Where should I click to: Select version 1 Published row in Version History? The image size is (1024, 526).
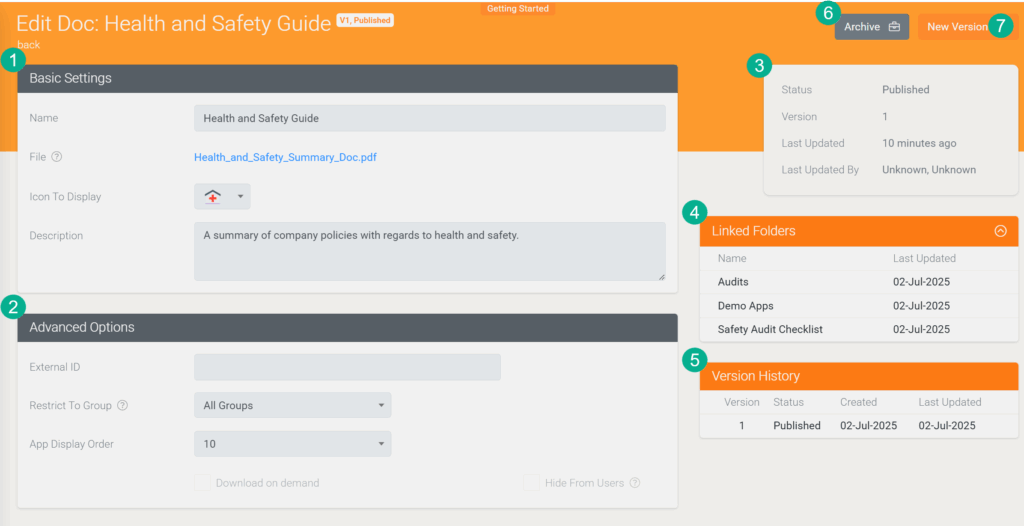click(x=859, y=425)
